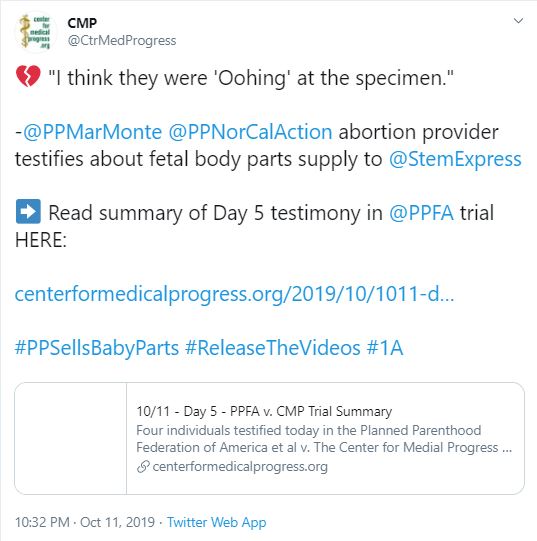The width and height of the screenshot is (537, 541).
Task: Click the link card description text
Action: click(324, 439)
